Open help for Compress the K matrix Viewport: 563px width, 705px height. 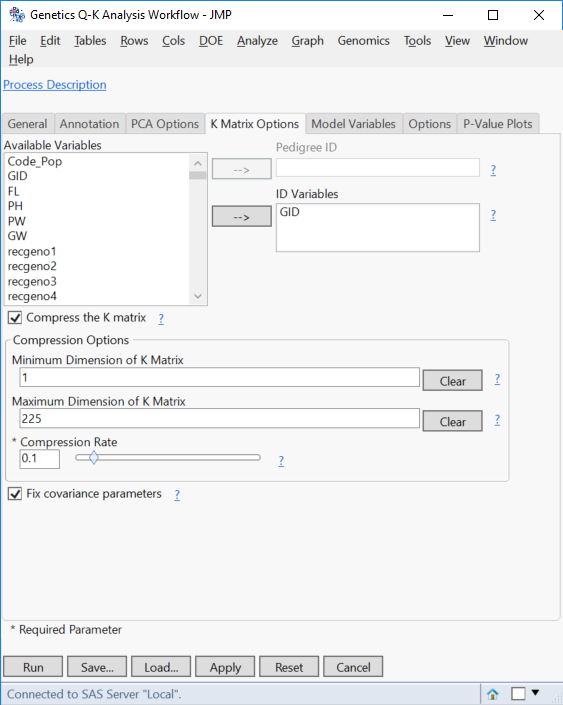coord(161,319)
